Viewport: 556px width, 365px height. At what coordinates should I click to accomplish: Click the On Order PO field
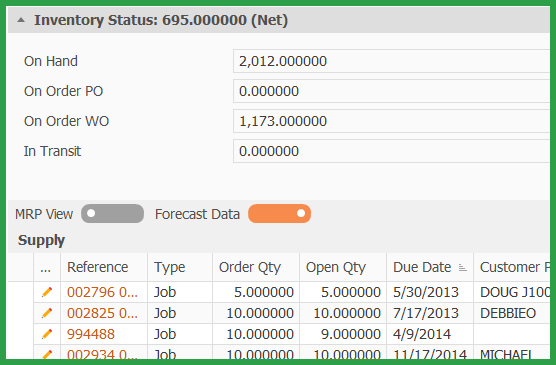coord(391,91)
